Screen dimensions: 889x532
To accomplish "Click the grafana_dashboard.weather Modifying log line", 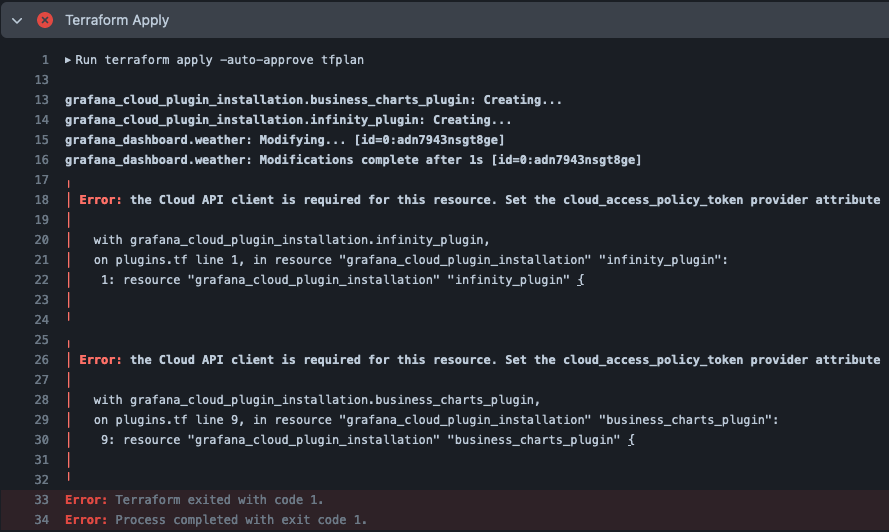I will (285, 140).
